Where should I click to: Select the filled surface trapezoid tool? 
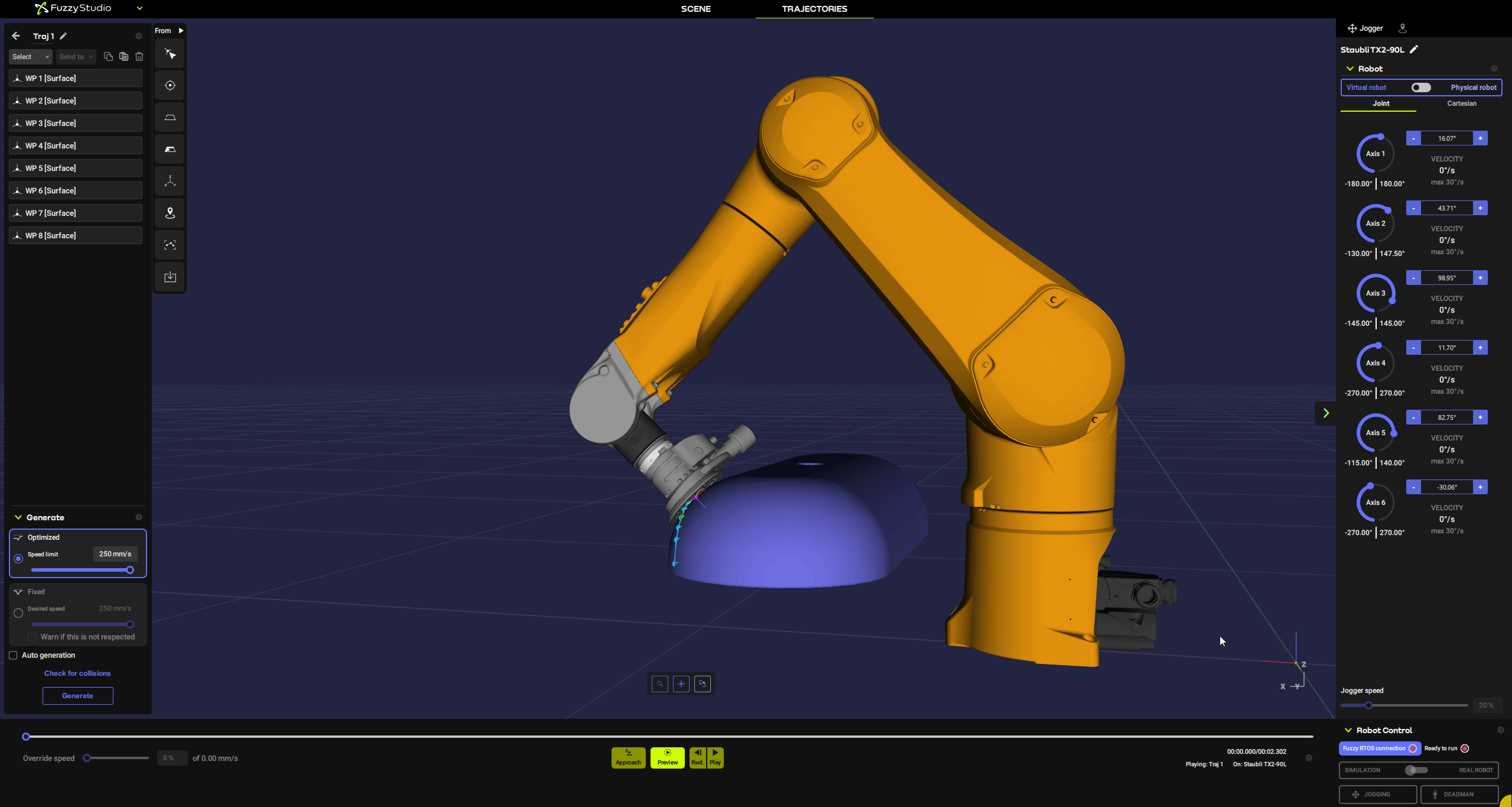click(x=170, y=150)
